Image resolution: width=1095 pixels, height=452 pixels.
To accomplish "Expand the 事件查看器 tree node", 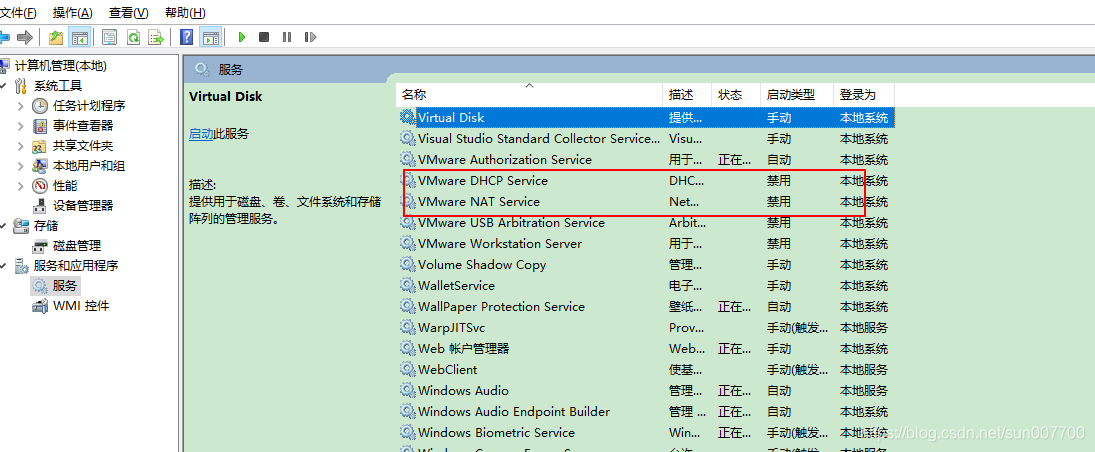I will (x=21, y=126).
